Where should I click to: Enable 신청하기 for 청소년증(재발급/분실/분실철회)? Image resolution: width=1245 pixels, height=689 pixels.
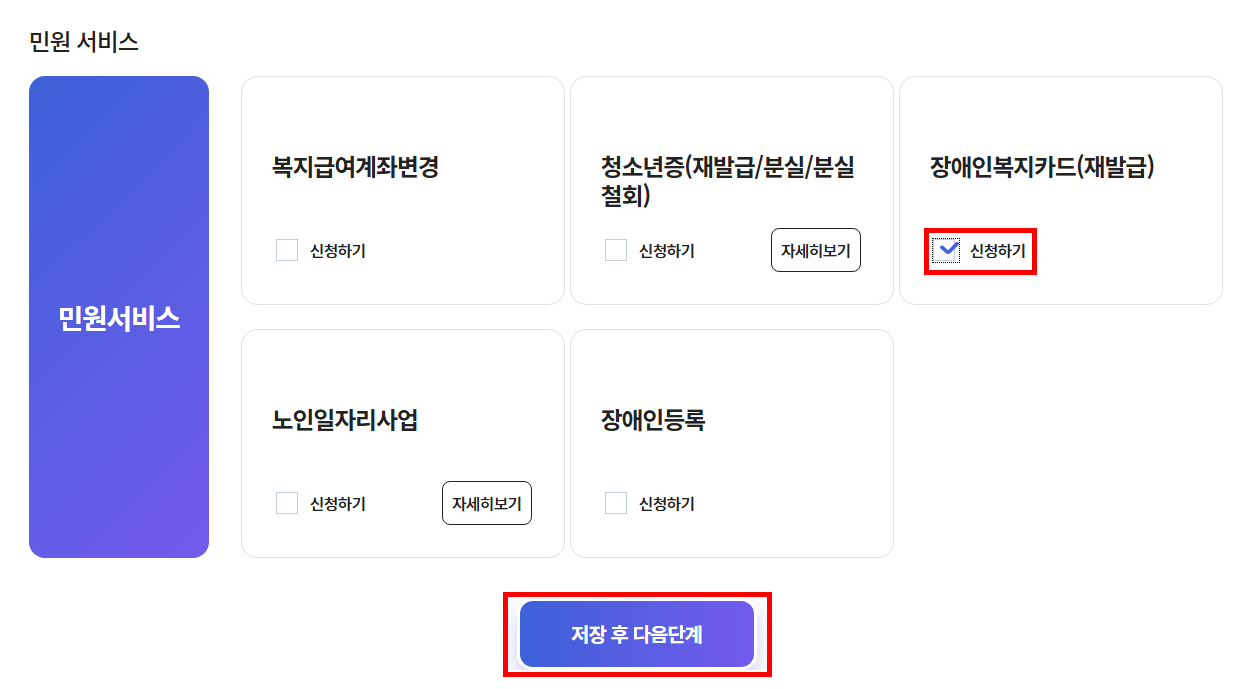(x=614, y=250)
